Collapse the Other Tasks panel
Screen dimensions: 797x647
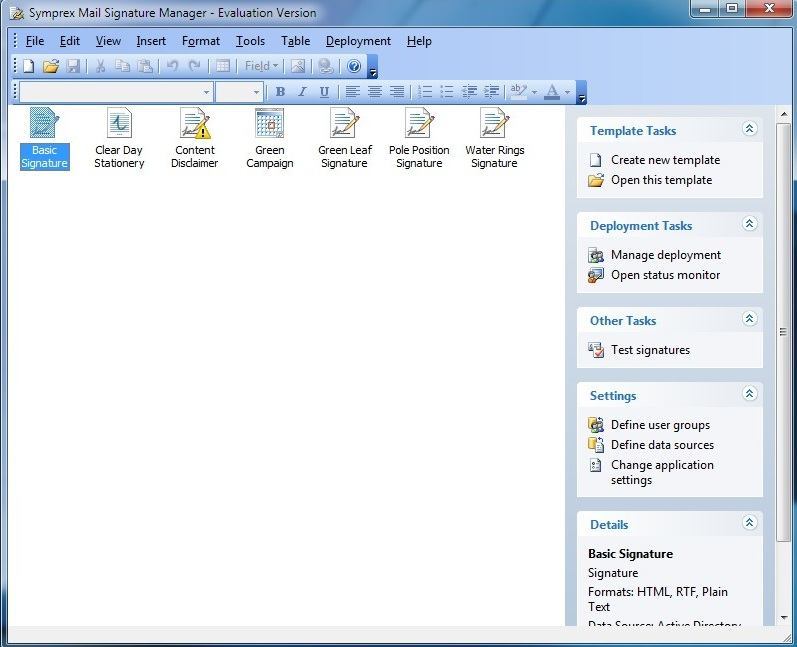(749, 319)
